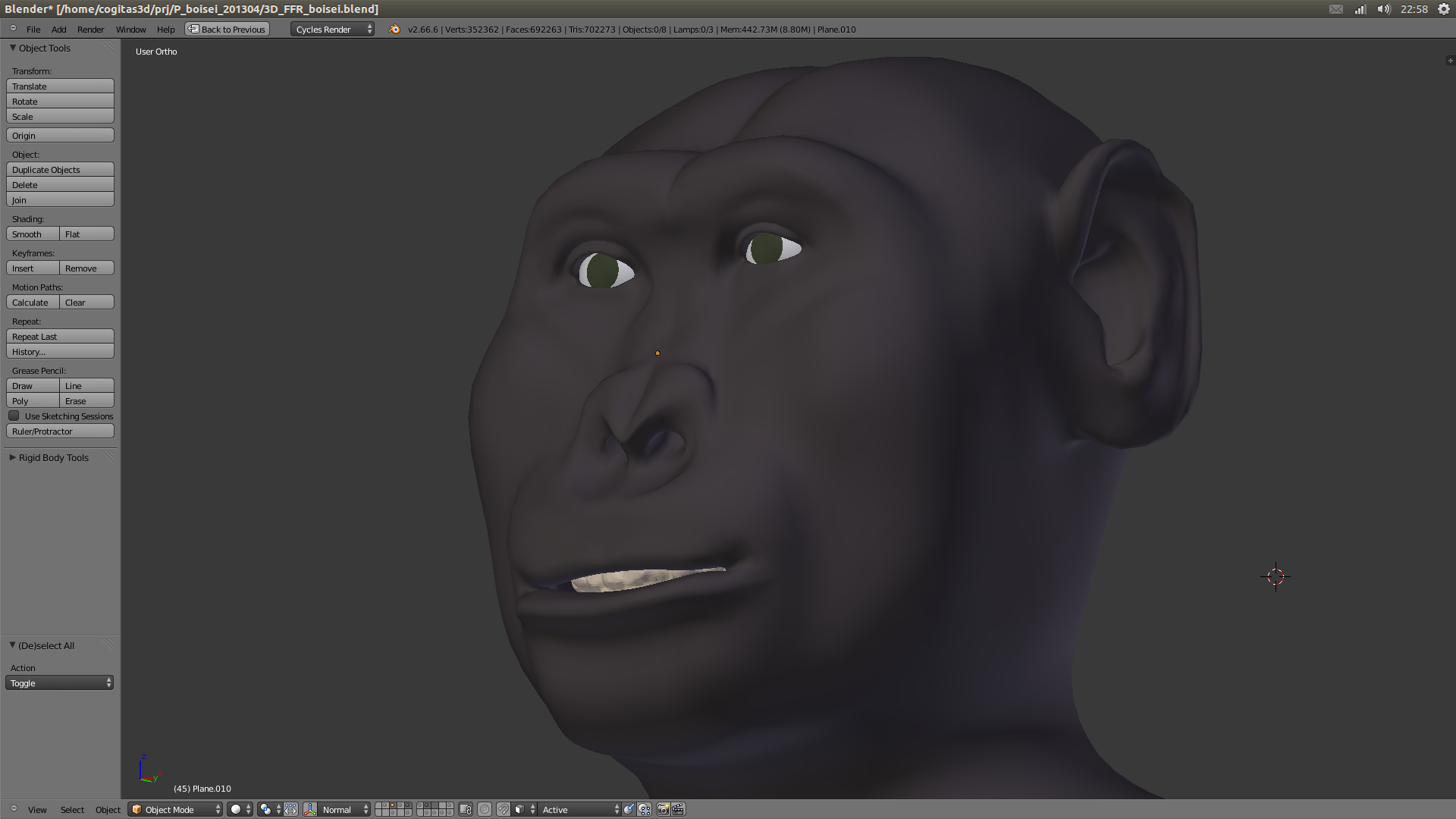Open the Toggle action dropdown

point(60,683)
